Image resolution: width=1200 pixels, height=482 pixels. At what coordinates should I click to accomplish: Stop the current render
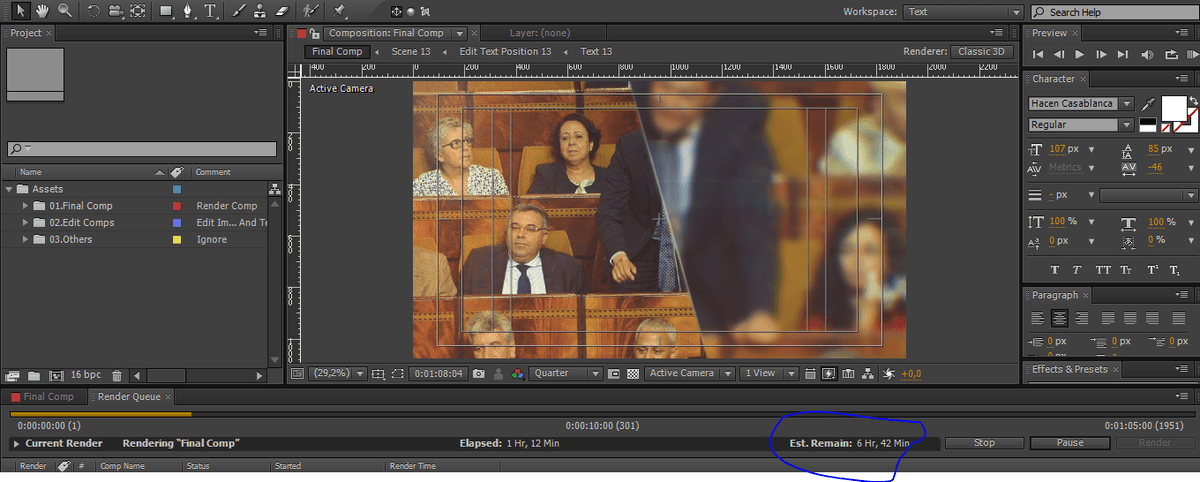[984, 443]
